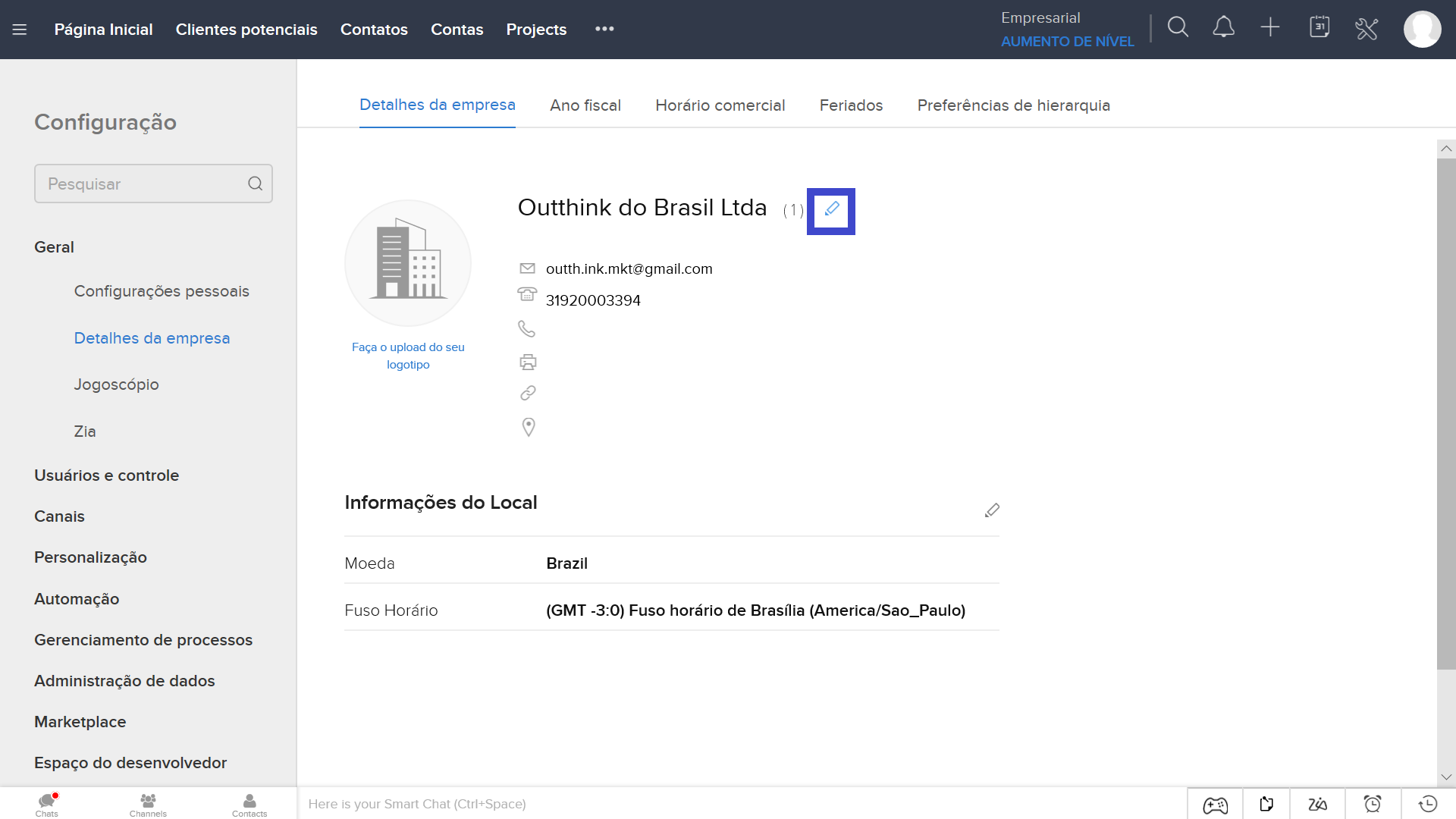This screenshot has width=1456, height=819.
Task: Click the plus create icon
Action: pyautogui.click(x=1270, y=28)
